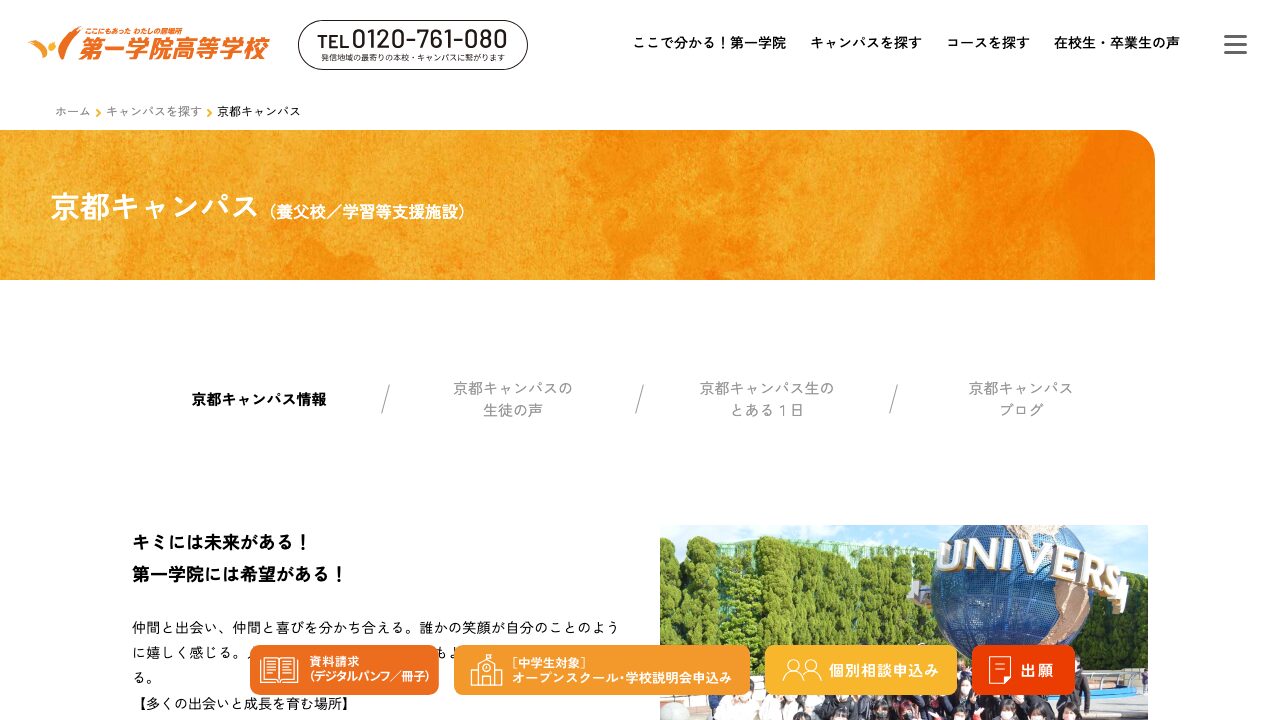Click the Universal globe campus photo
The width and height of the screenshot is (1280, 720).
[x=904, y=622]
